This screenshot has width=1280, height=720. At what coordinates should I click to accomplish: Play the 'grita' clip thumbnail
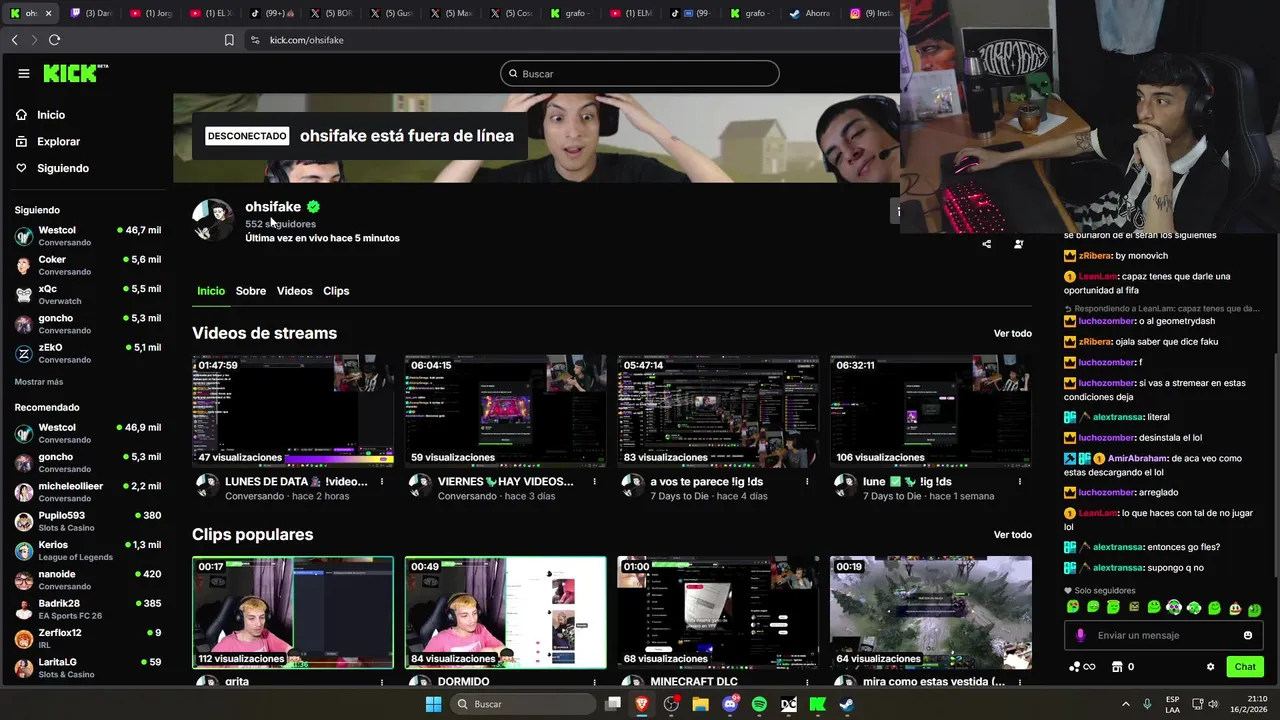pyautogui.click(x=293, y=612)
